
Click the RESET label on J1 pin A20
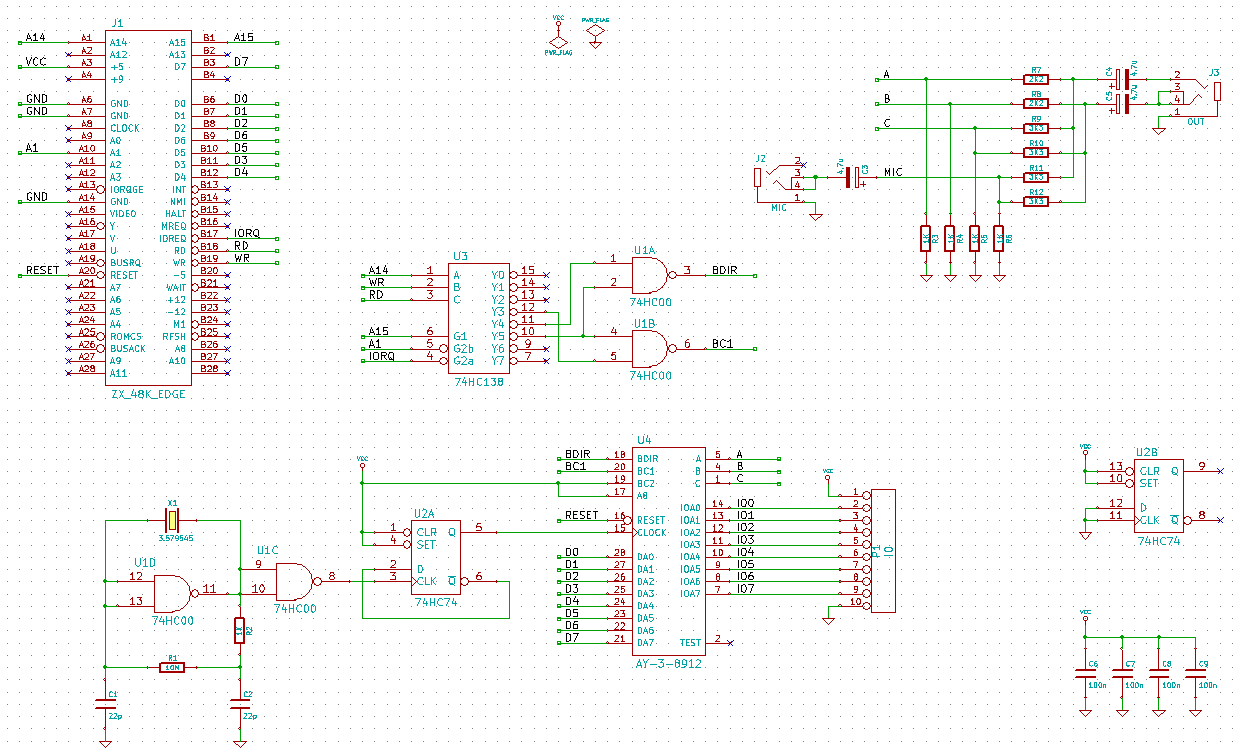pyautogui.click(x=42, y=270)
